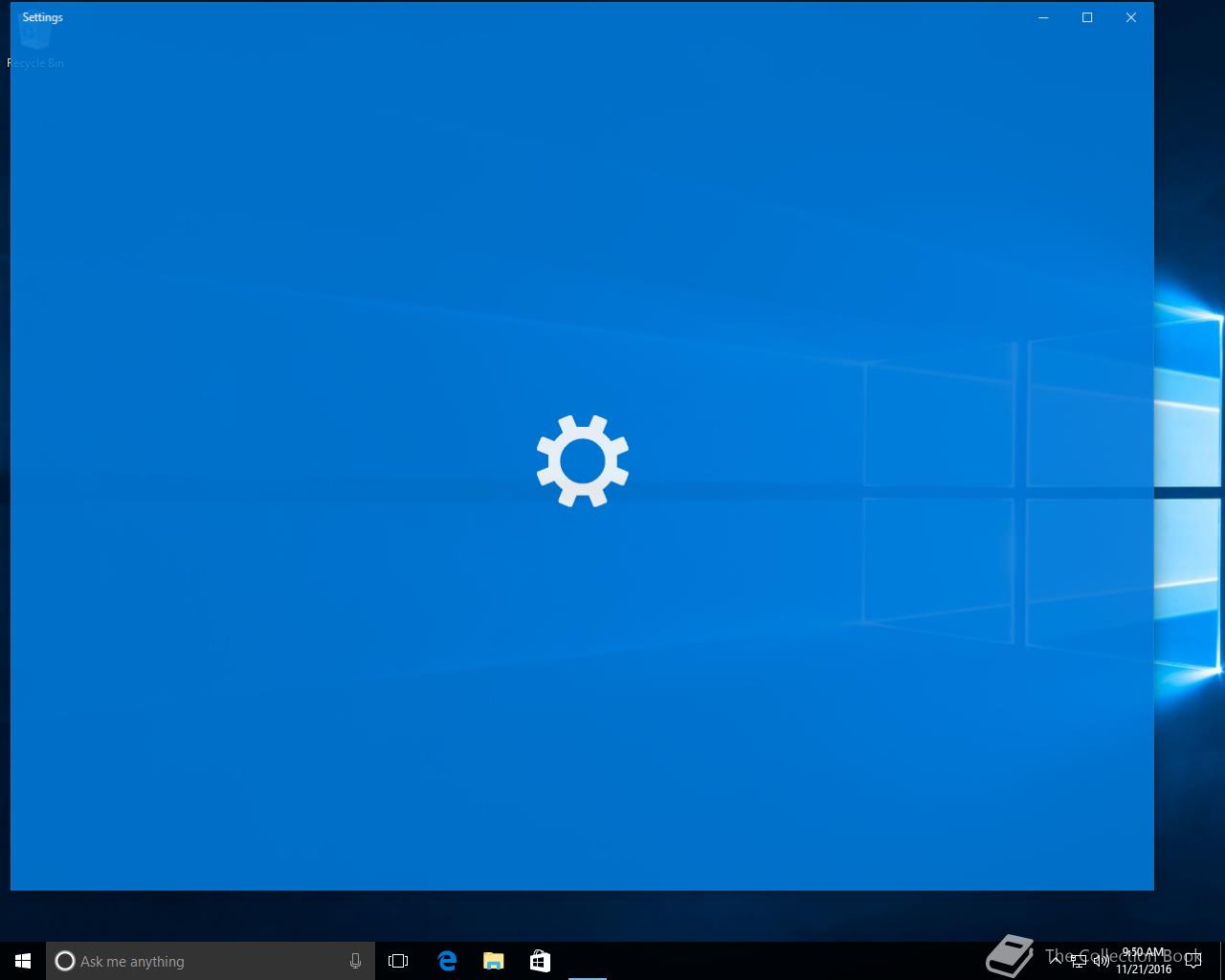Activate the Cortana microphone icon
The image size is (1225, 980).
click(355, 961)
